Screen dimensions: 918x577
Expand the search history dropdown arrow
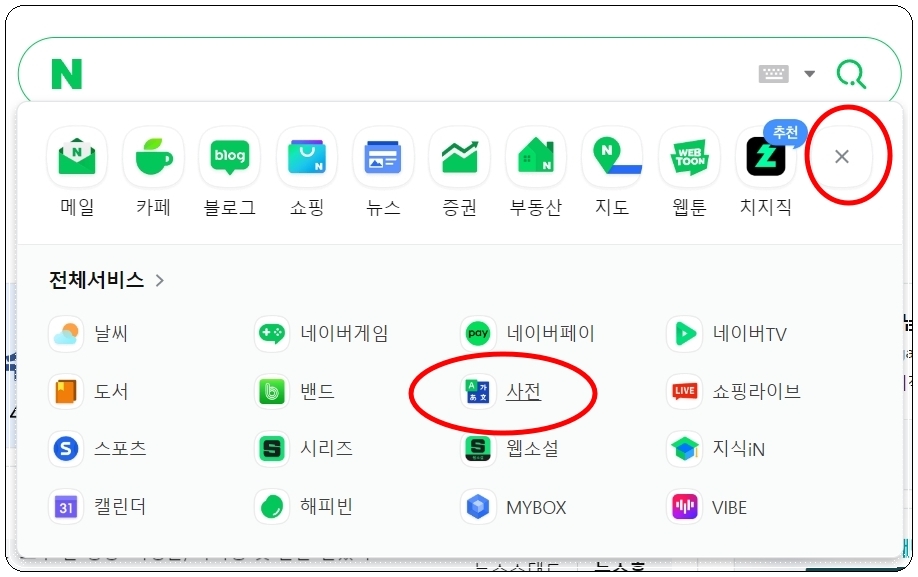(810, 74)
